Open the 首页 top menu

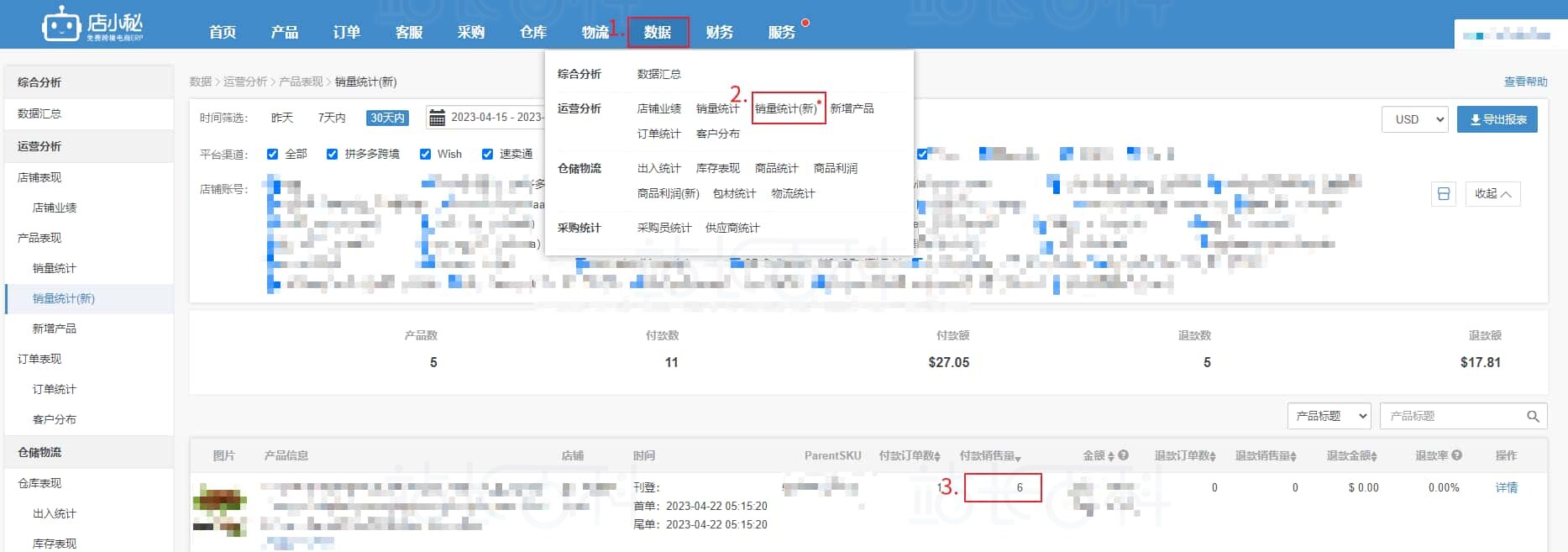[223, 32]
